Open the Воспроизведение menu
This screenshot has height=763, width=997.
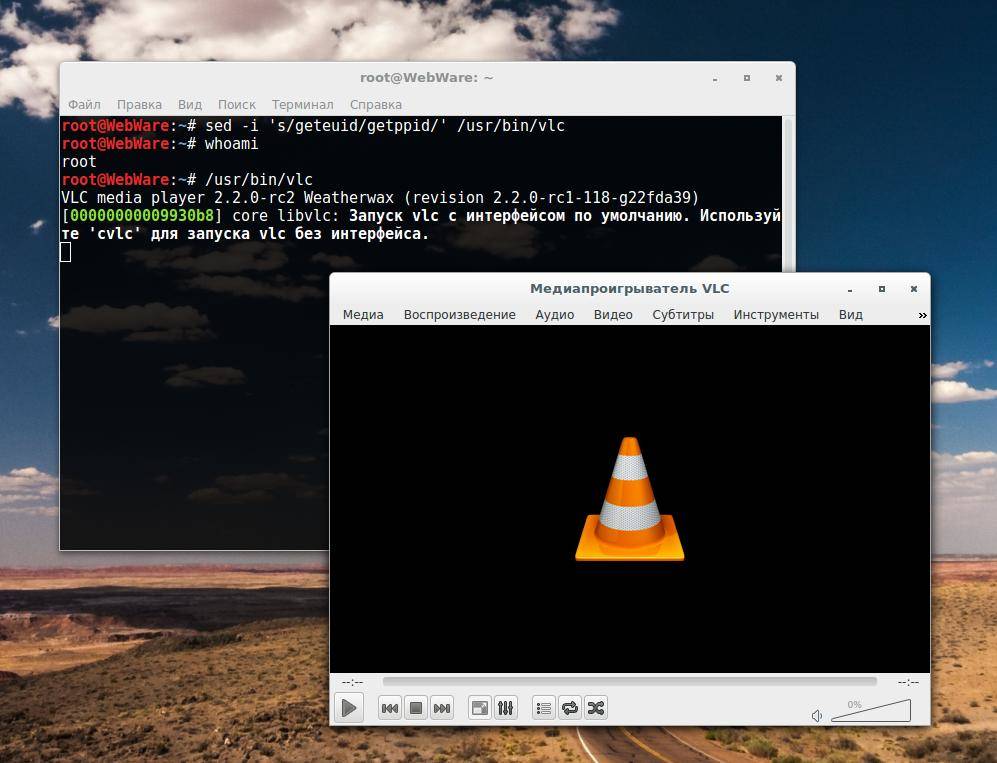(460, 315)
